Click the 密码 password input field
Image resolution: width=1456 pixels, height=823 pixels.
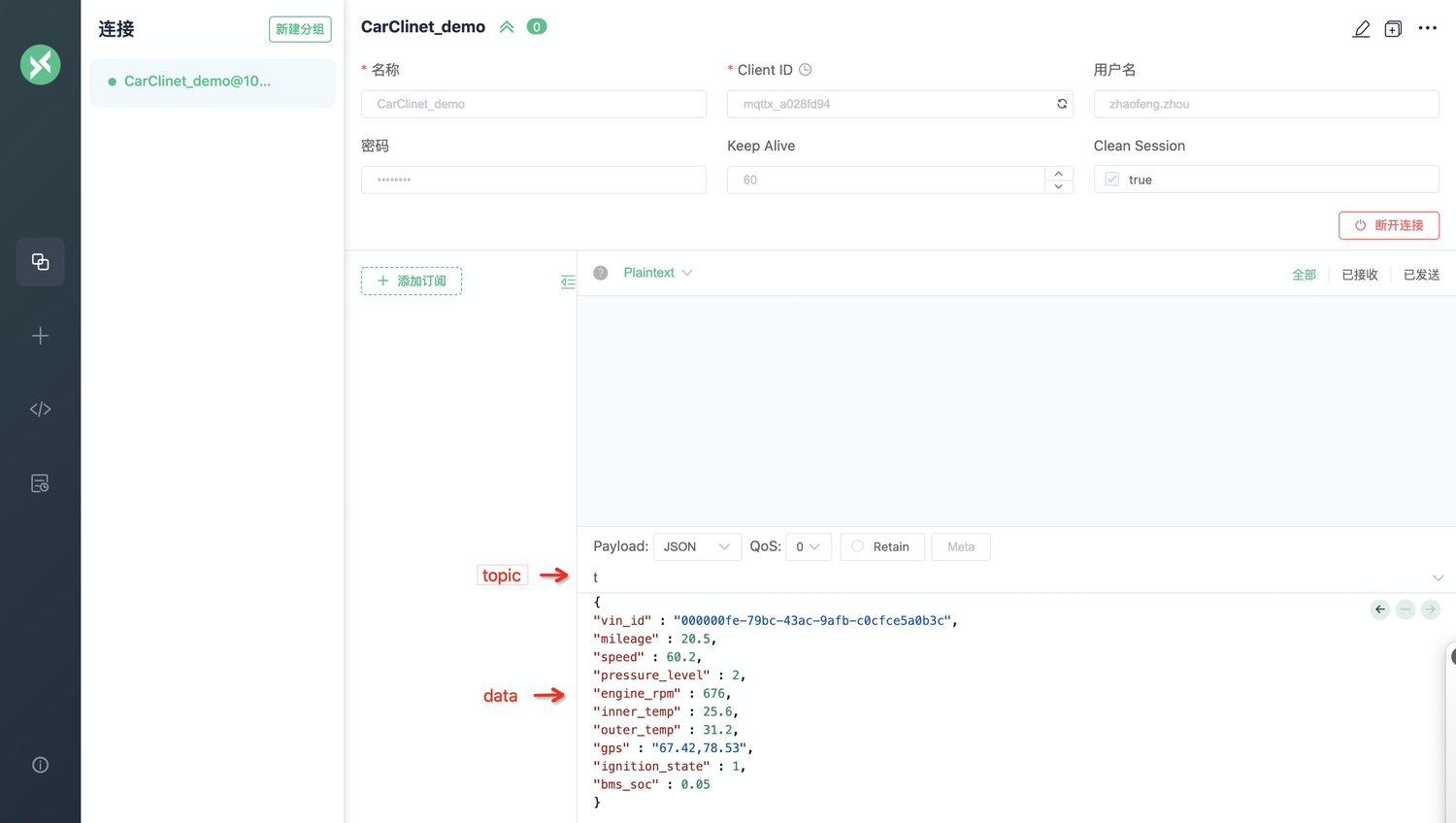[534, 180]
